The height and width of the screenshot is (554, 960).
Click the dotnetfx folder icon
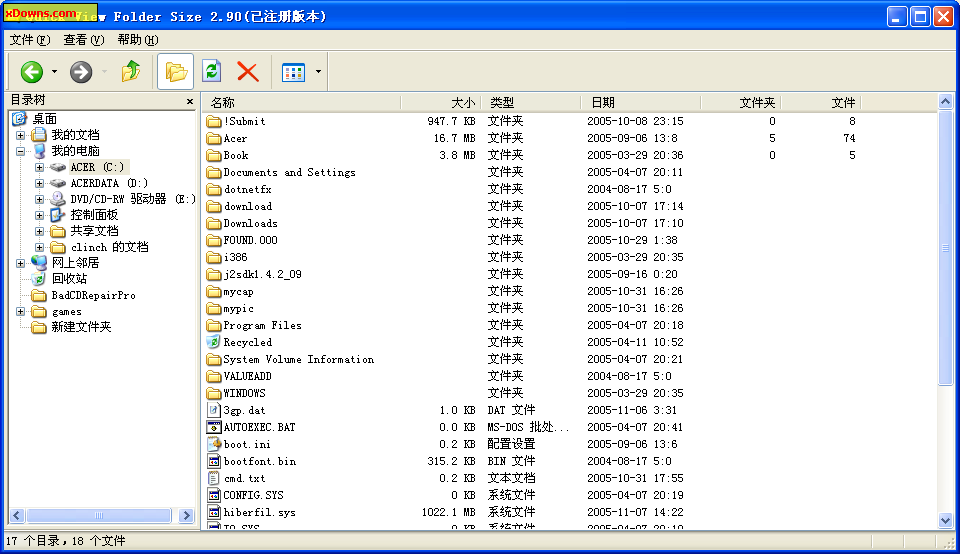pyautogui.click(x=214, y=190)
